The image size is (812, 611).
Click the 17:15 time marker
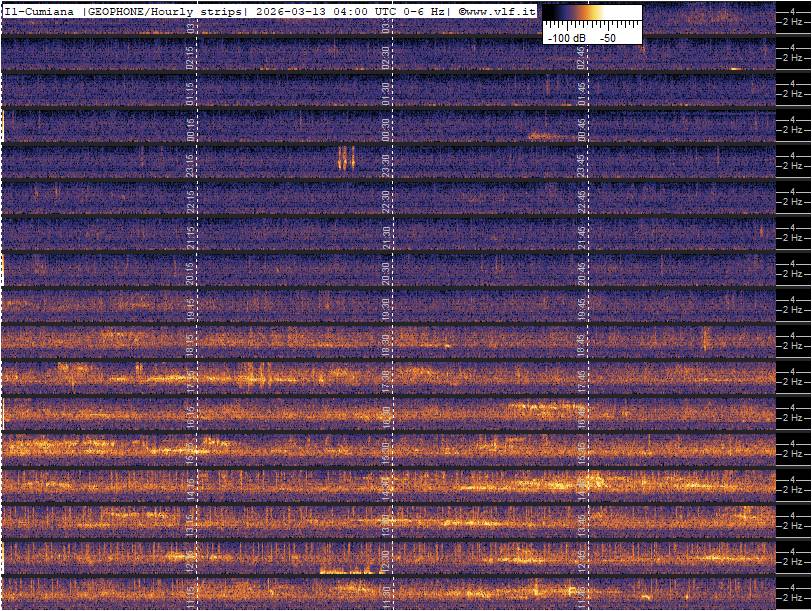190,381
